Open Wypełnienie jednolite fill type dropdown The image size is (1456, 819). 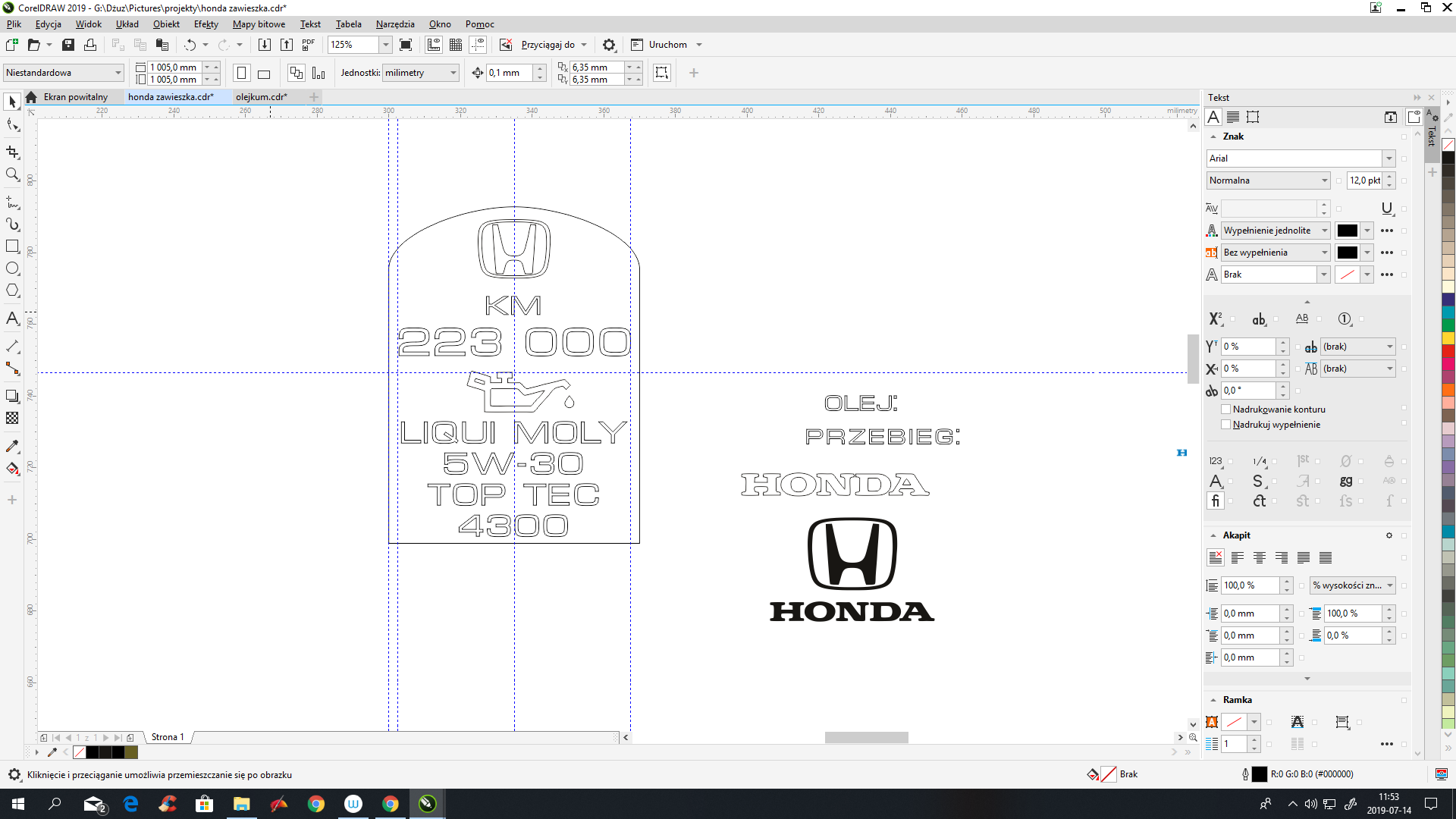tap(1324, 231)
